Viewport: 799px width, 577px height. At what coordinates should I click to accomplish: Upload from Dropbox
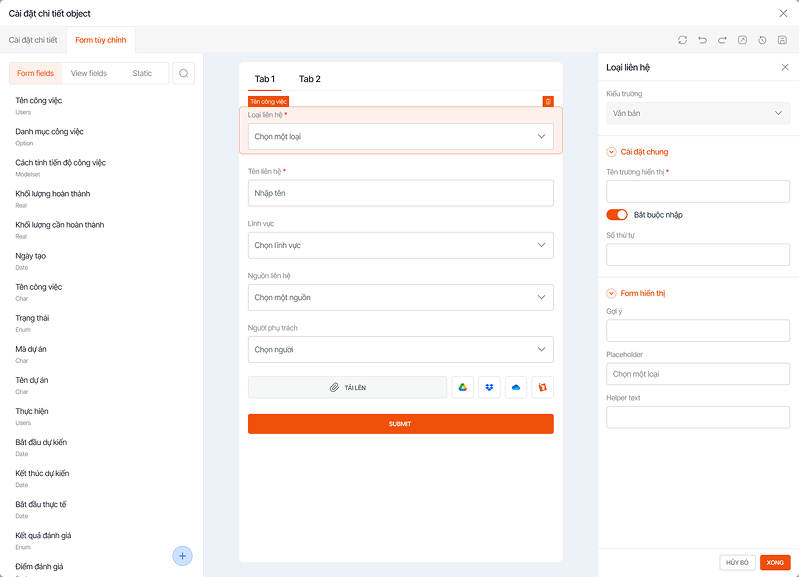[489, 387]
